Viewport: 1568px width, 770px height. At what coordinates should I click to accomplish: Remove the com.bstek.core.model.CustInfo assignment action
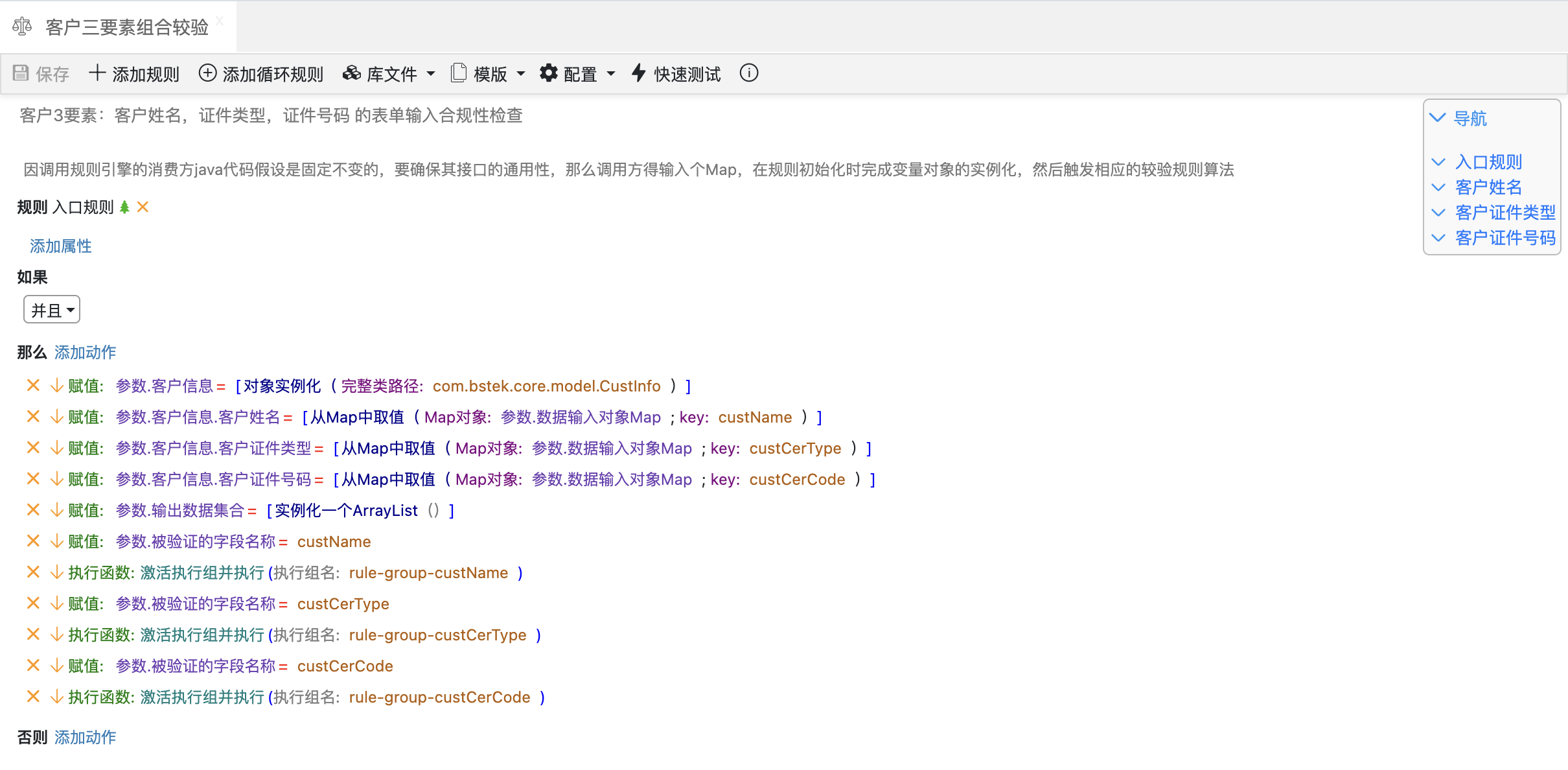click(33, 386)
